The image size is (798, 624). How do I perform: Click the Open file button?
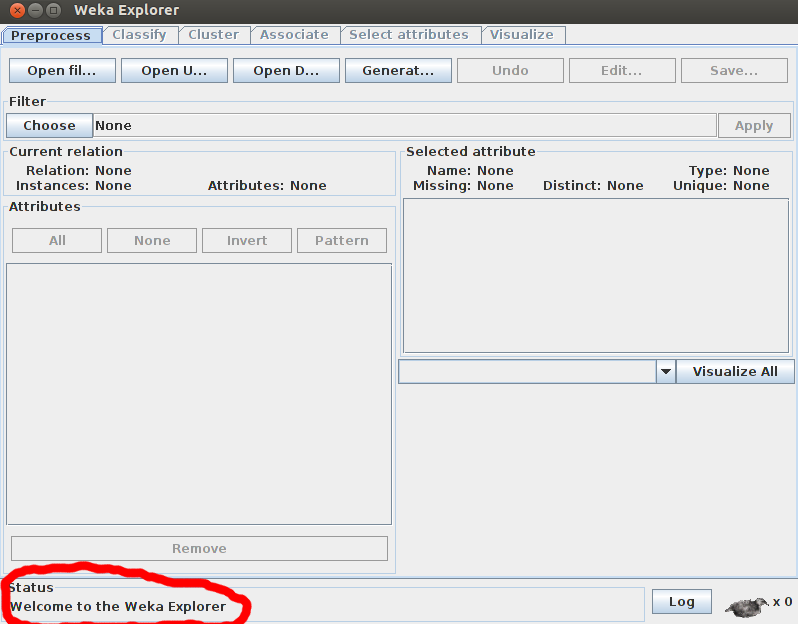tap(62, 70)
